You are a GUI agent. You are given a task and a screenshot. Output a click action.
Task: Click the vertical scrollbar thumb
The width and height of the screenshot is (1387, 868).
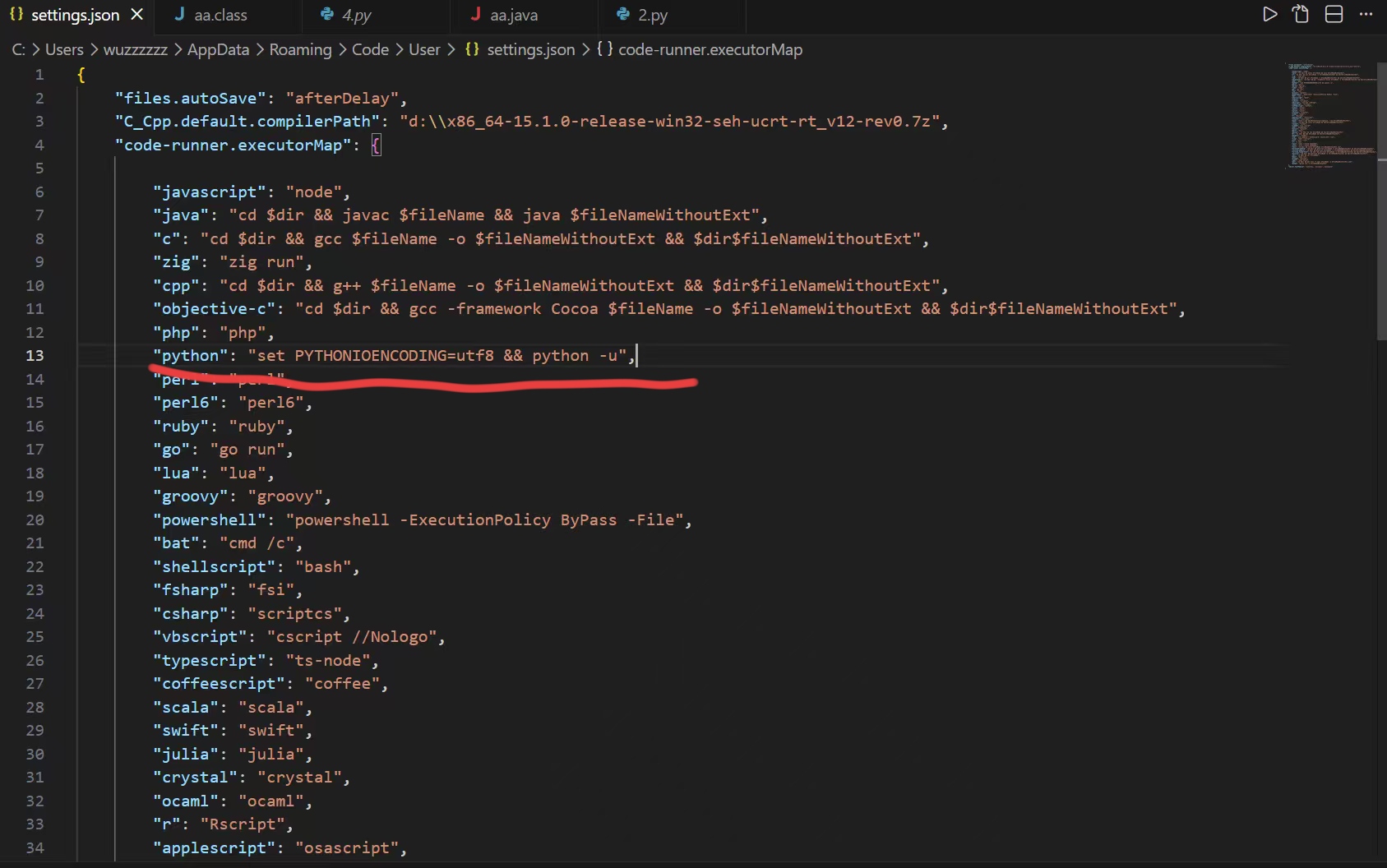point(1382,201)
